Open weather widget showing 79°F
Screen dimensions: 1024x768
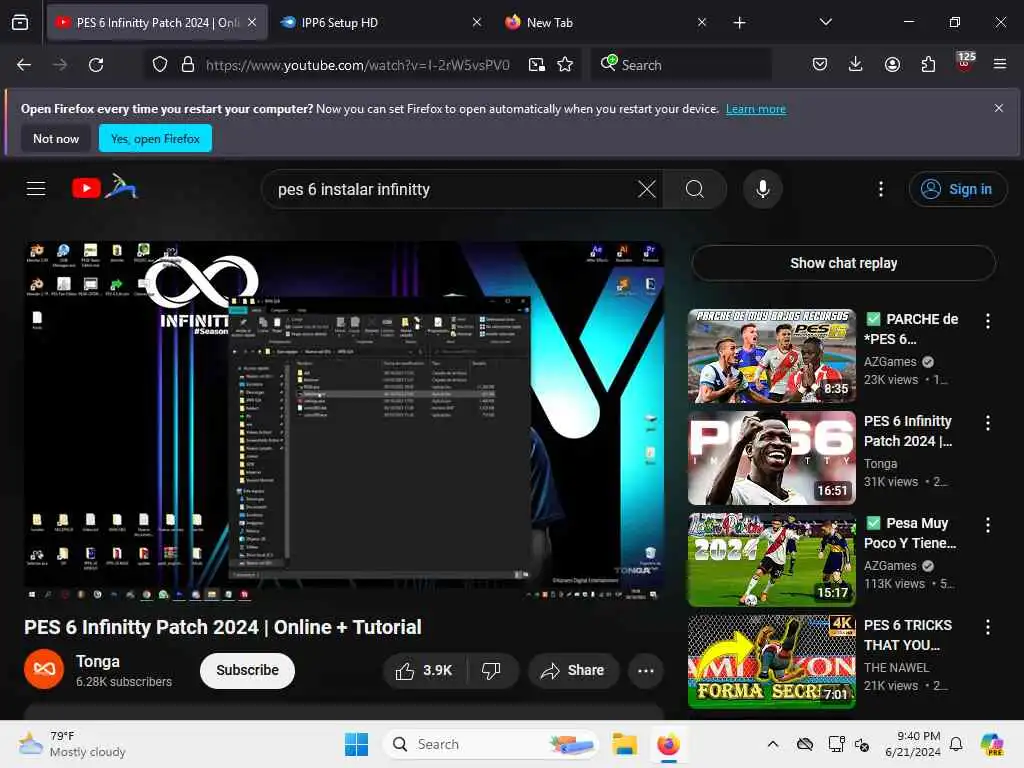click(x=72, y=744)
